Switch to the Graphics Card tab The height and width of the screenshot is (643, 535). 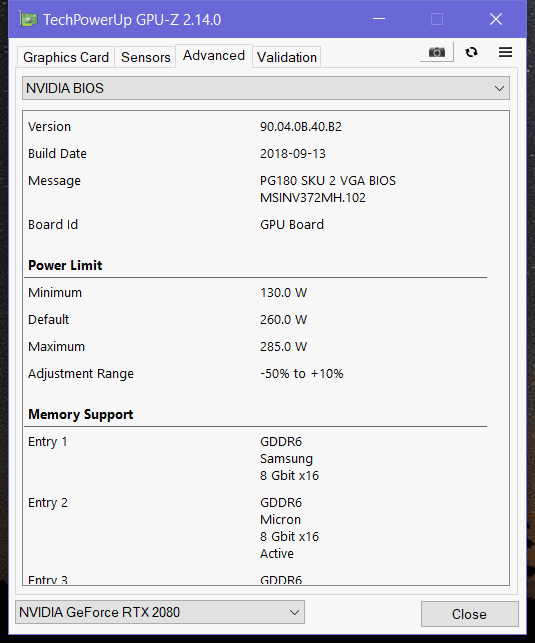point(66,57)
